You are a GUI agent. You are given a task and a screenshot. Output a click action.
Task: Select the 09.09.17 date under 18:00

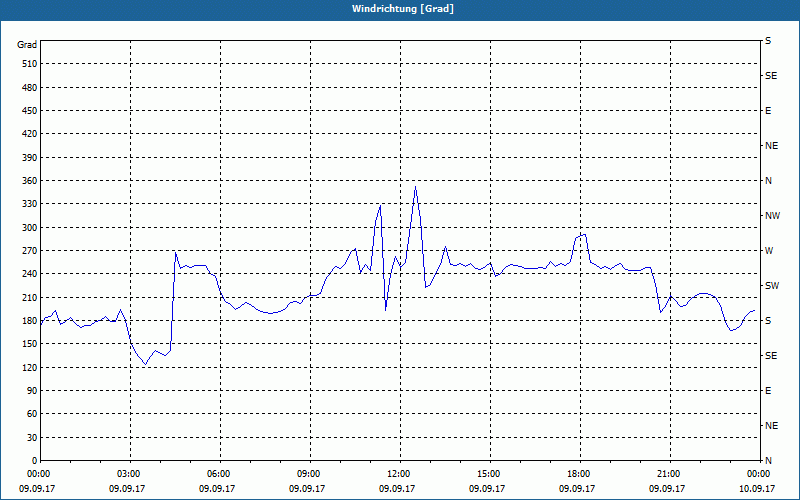(577, 489)
